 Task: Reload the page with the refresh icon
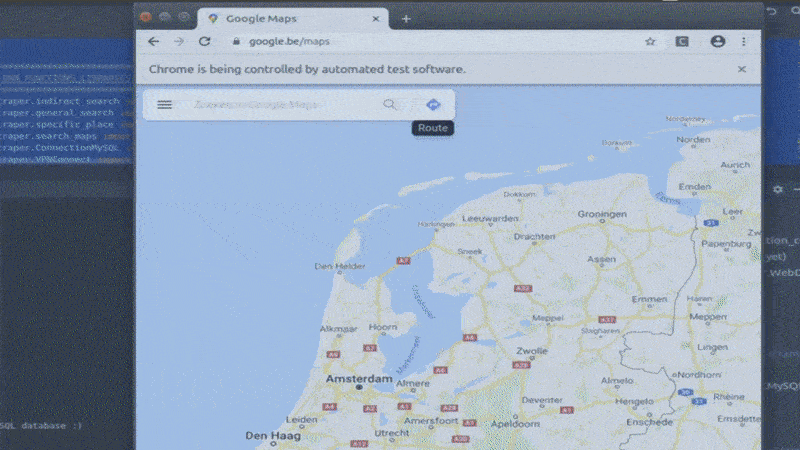[x=205, y=41]
